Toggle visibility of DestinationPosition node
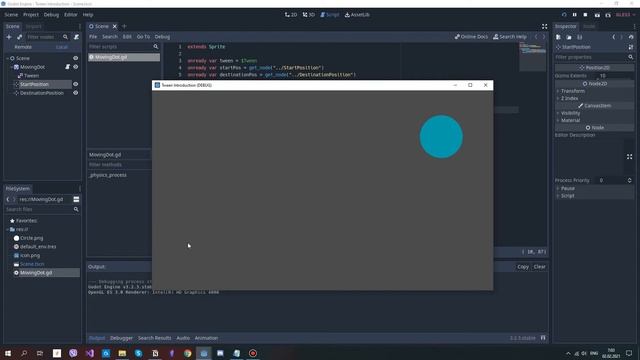The image size is (640, 360). 76,93
